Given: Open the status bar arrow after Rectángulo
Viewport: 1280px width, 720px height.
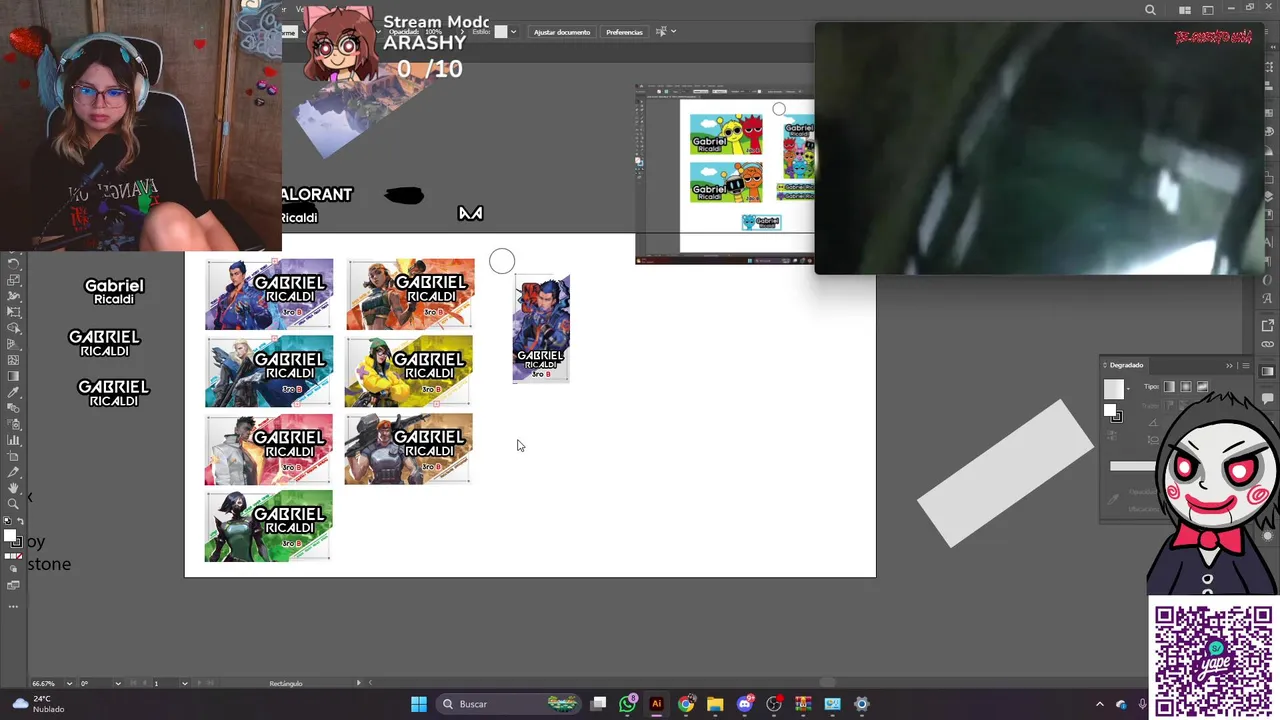Looking at the screenshot, I should click(359, 683).
